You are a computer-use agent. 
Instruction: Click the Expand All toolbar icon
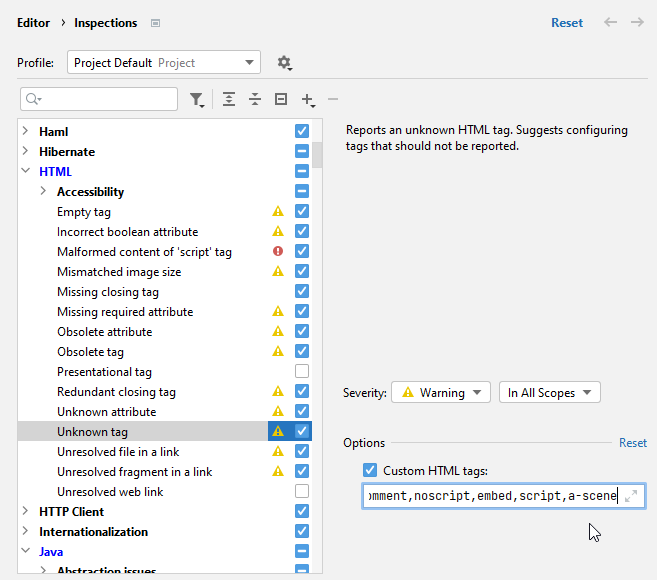230,99
